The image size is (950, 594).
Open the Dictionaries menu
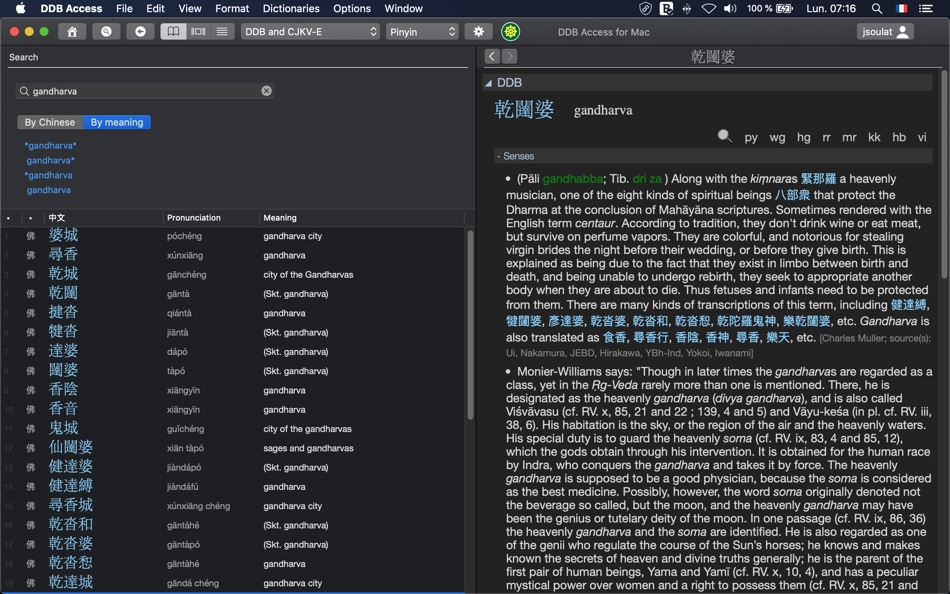pyautogui.click(x=291, y=8)
